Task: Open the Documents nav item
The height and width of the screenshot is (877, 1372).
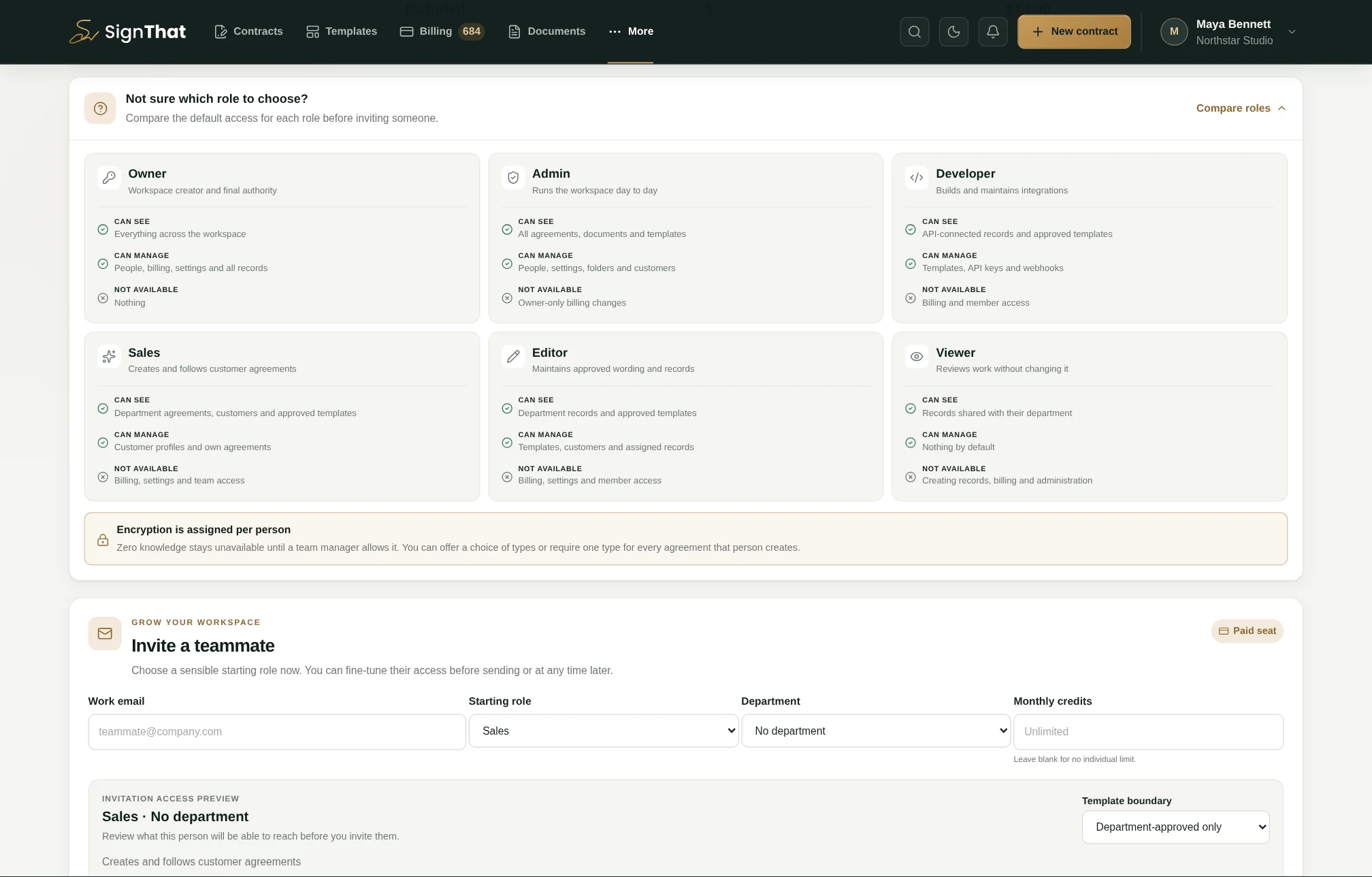Action: 546,31
